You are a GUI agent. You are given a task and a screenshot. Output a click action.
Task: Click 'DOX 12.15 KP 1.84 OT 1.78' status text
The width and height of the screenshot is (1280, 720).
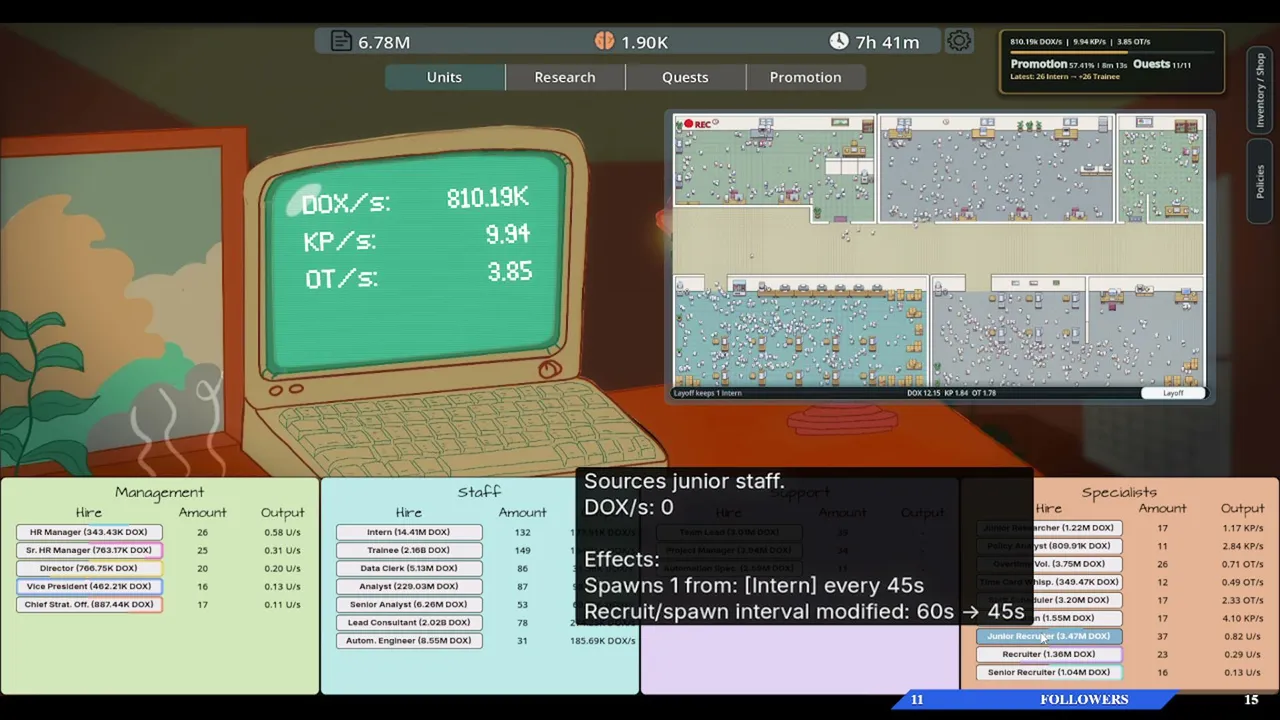[950, 393]
